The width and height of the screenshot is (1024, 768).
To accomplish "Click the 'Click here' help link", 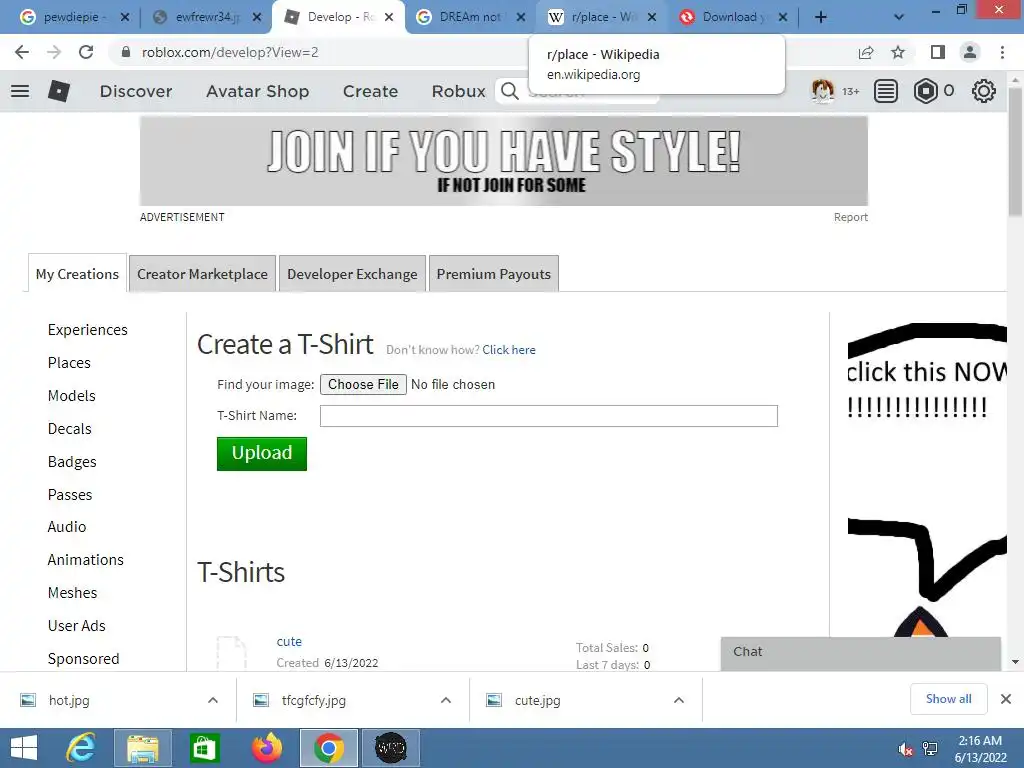I will pos(509,349).
